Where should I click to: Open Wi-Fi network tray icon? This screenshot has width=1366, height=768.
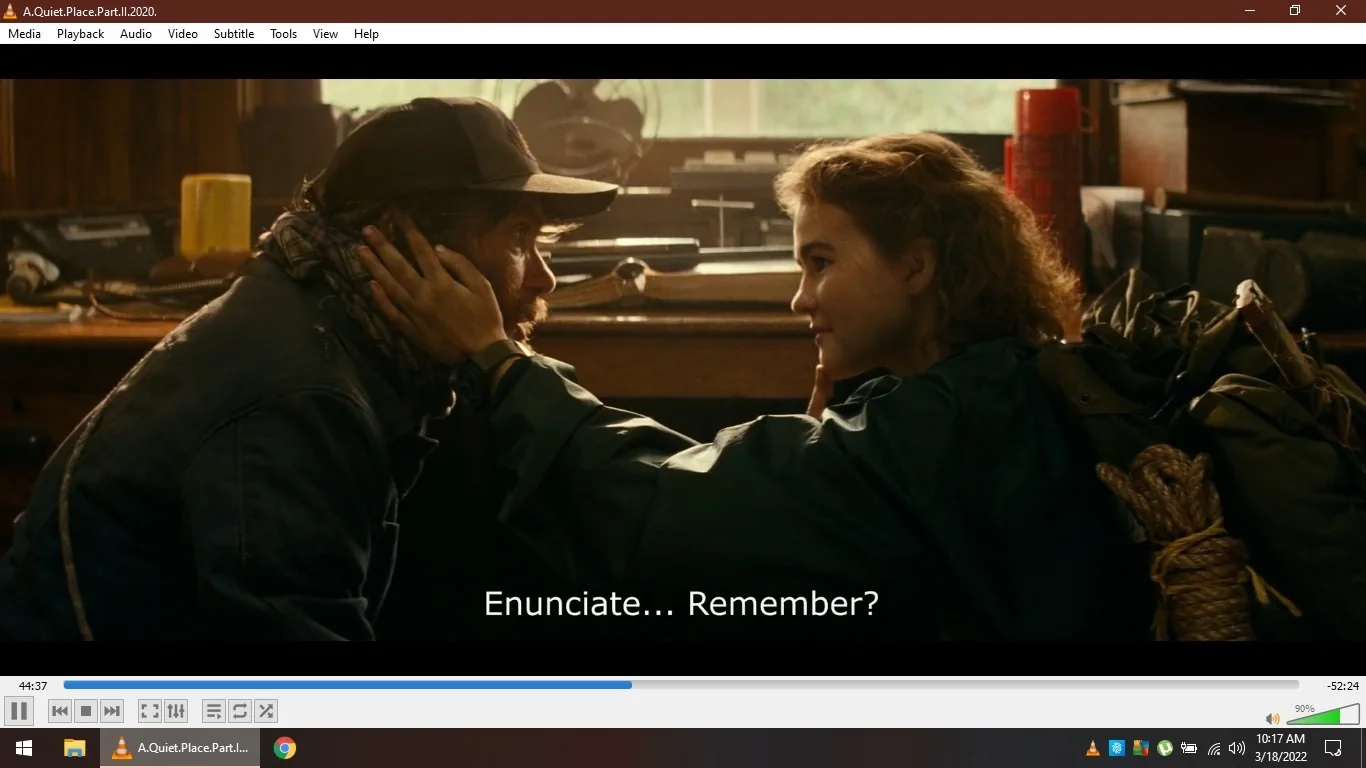(1214, 748)
